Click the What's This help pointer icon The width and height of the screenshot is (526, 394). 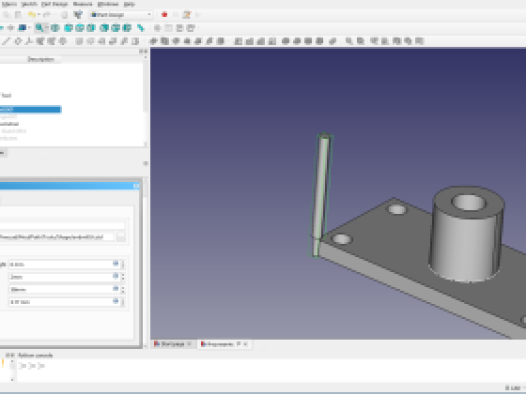[78, 15]
